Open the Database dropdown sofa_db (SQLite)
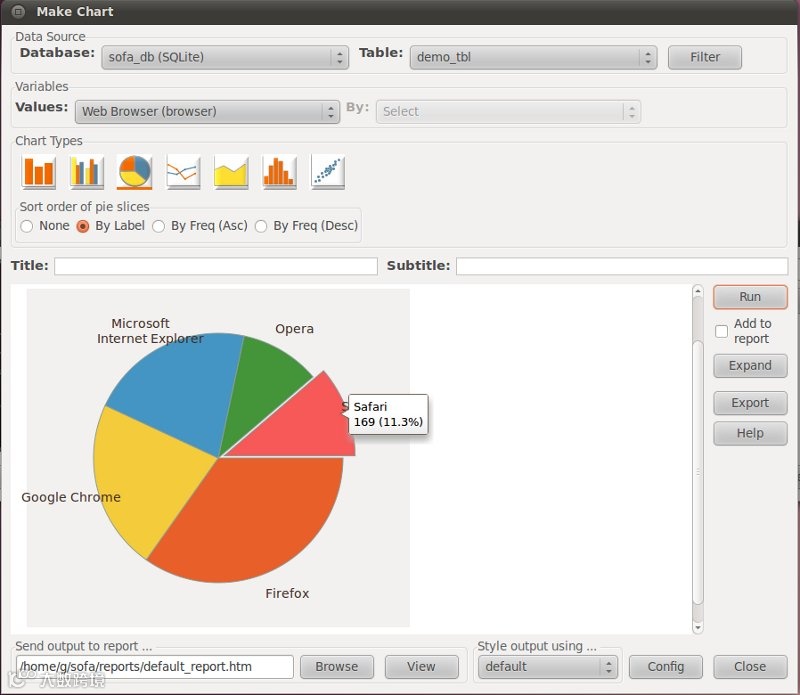The width and height of the screenshot is (800, 695). coord(225,57)
